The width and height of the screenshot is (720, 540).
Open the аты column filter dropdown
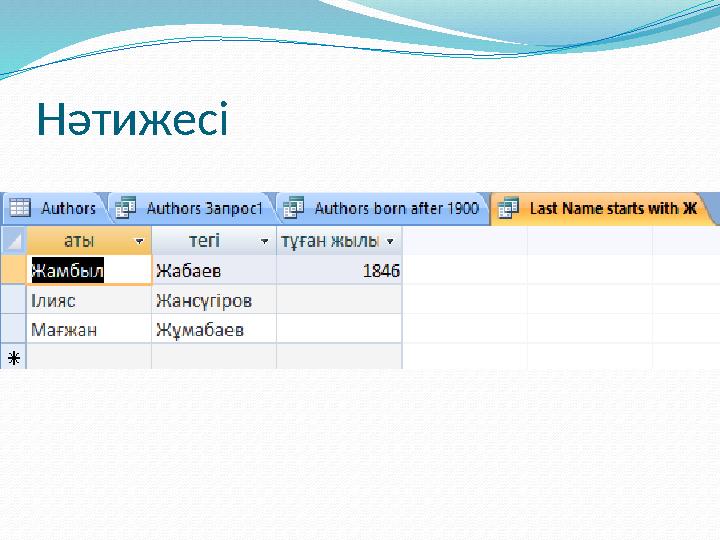(x=139, y=241)
